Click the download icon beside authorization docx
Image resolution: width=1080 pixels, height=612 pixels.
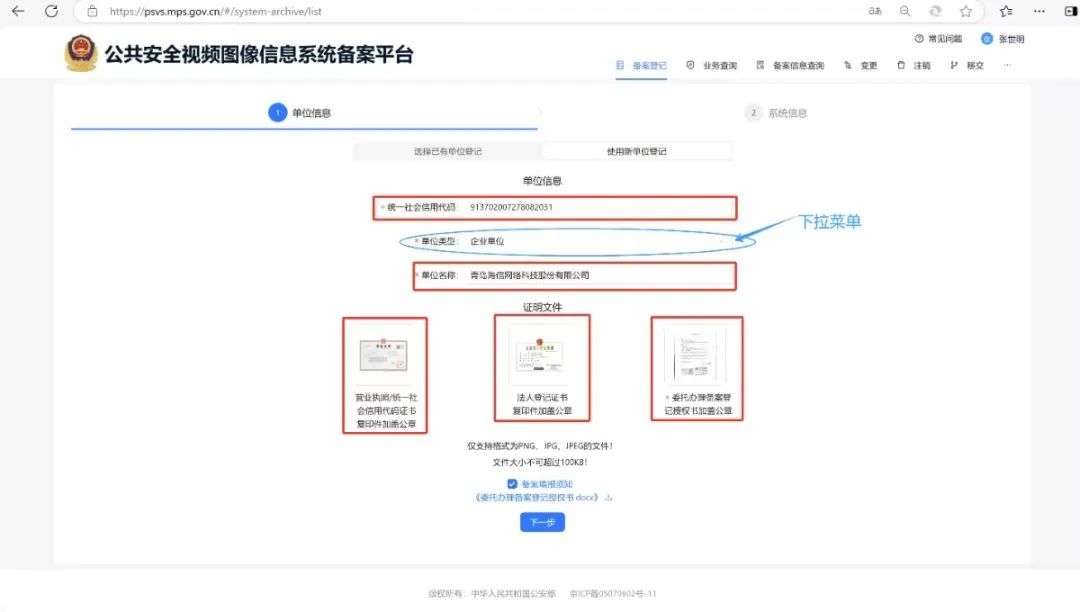point(608,498)
